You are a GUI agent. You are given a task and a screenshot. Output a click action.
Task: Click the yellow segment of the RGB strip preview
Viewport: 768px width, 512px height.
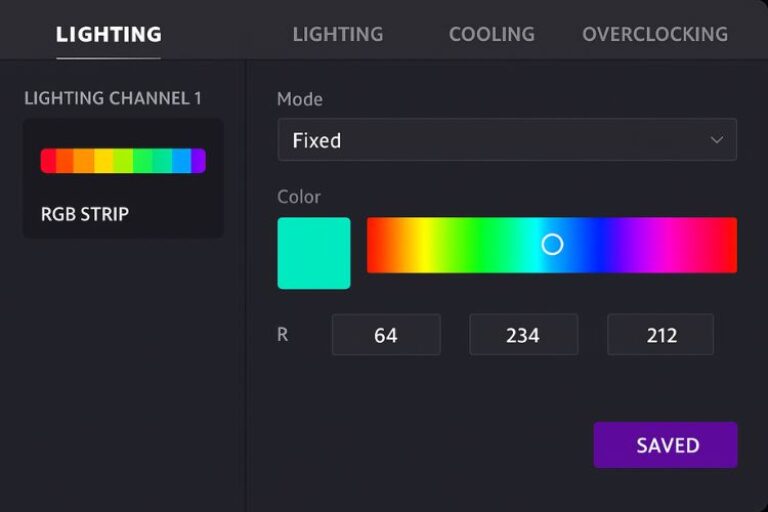[103, 161]
